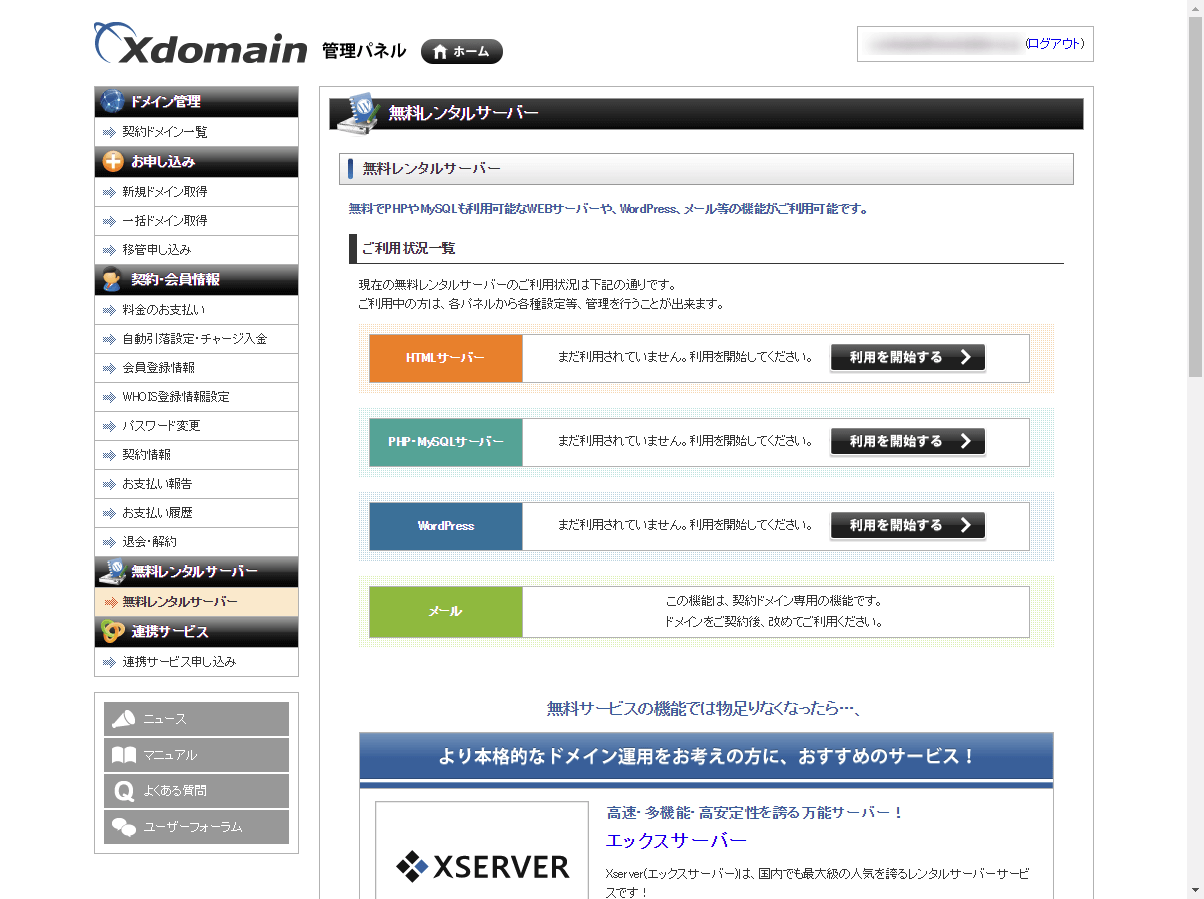
Task: Open the speech bubble ユーザーフォーラム icon
Action: tap(124, 827)
